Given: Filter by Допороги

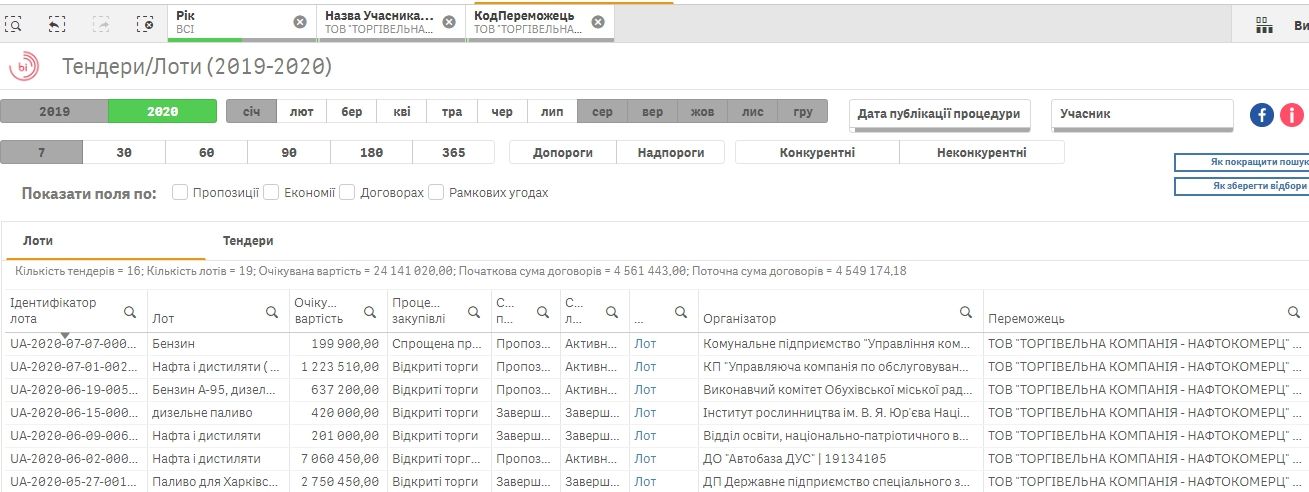Looking at the screenshot, I should tap(563, 152).
